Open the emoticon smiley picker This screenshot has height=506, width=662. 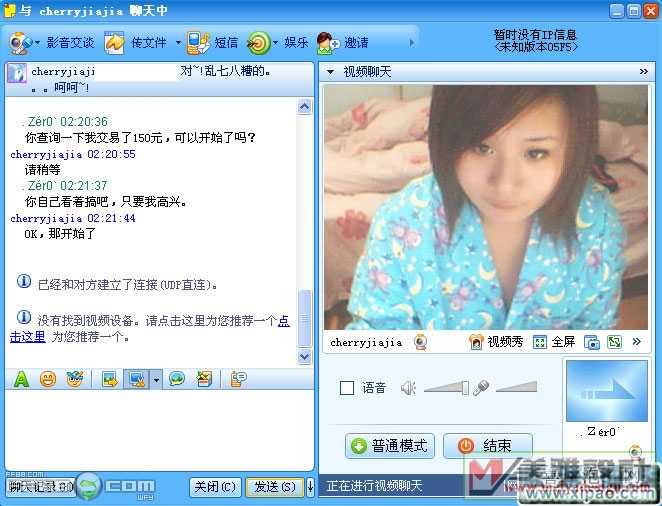48,379
